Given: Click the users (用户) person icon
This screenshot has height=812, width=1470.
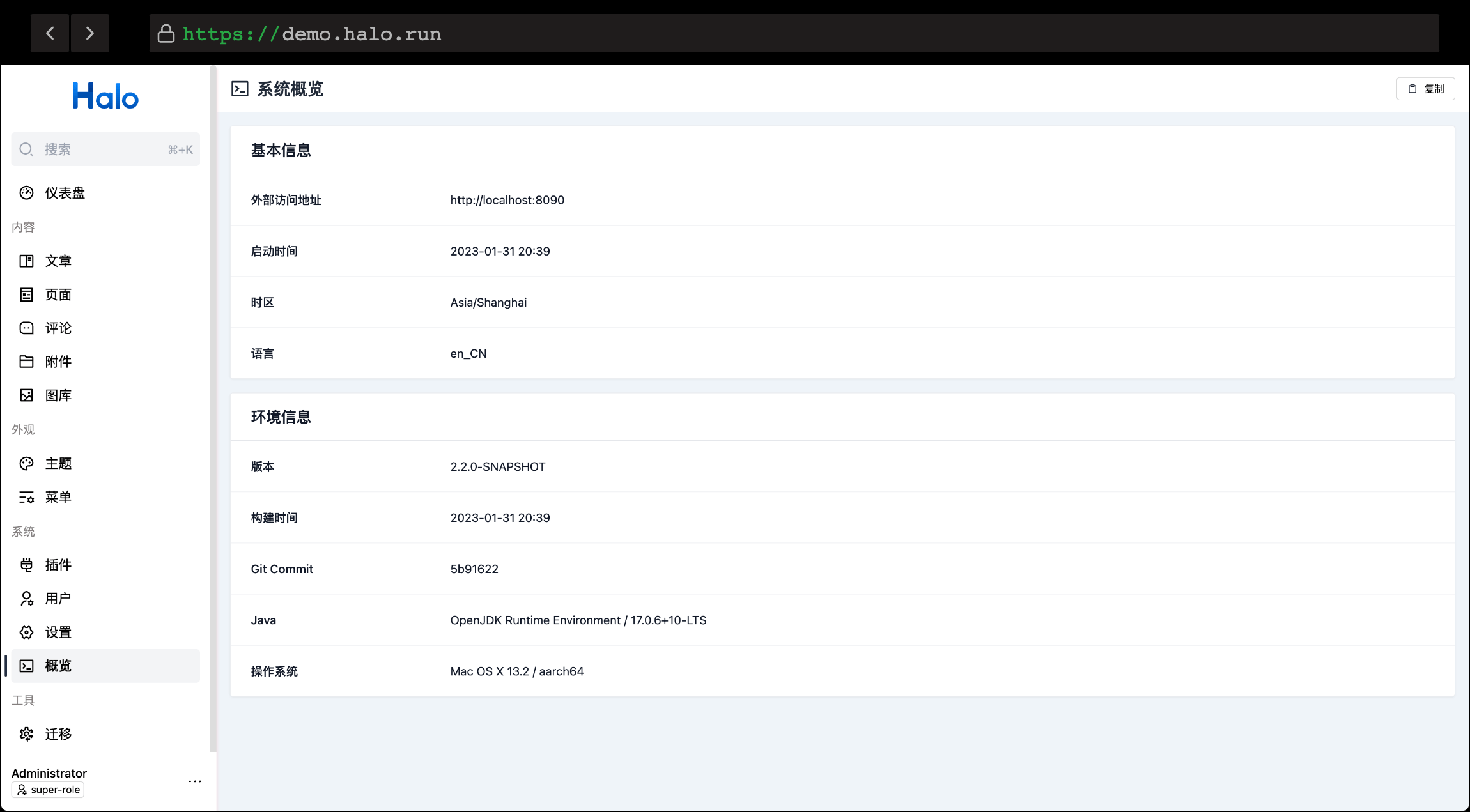Looking at the screenshot, I should tap(26, 599).
